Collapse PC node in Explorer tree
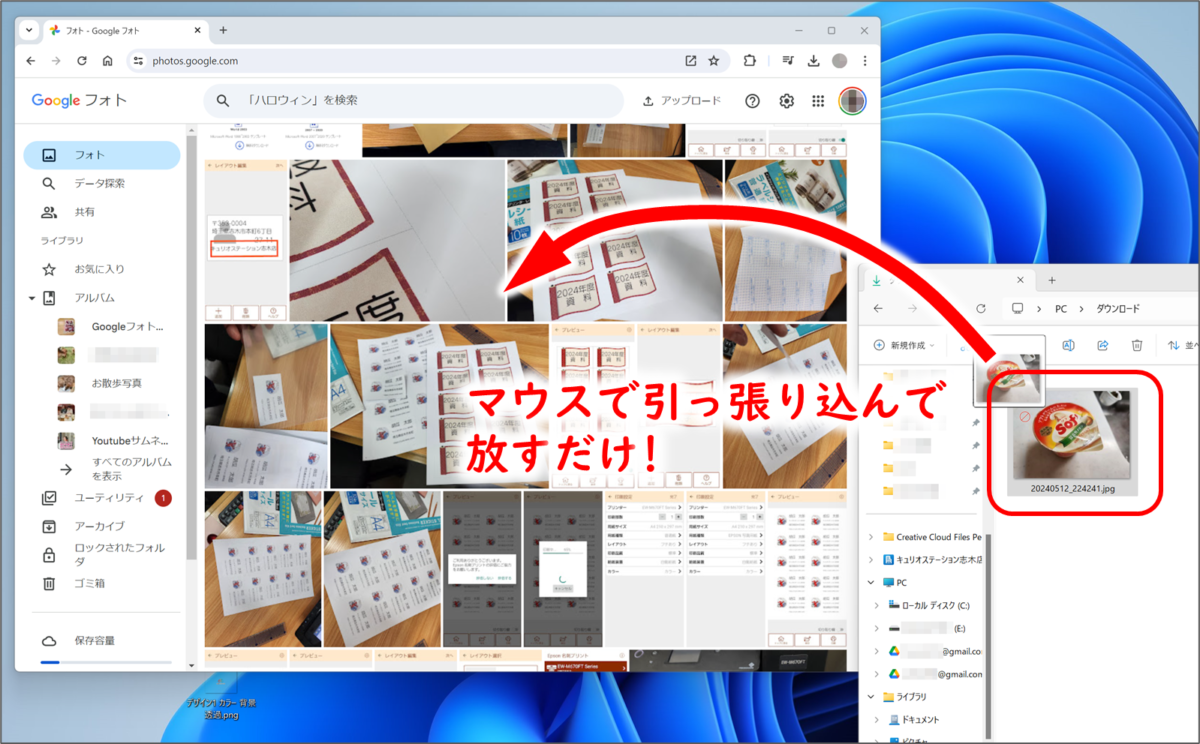Image resolution: width=1200 pixels, height=744 pixels. coord(873,582)
